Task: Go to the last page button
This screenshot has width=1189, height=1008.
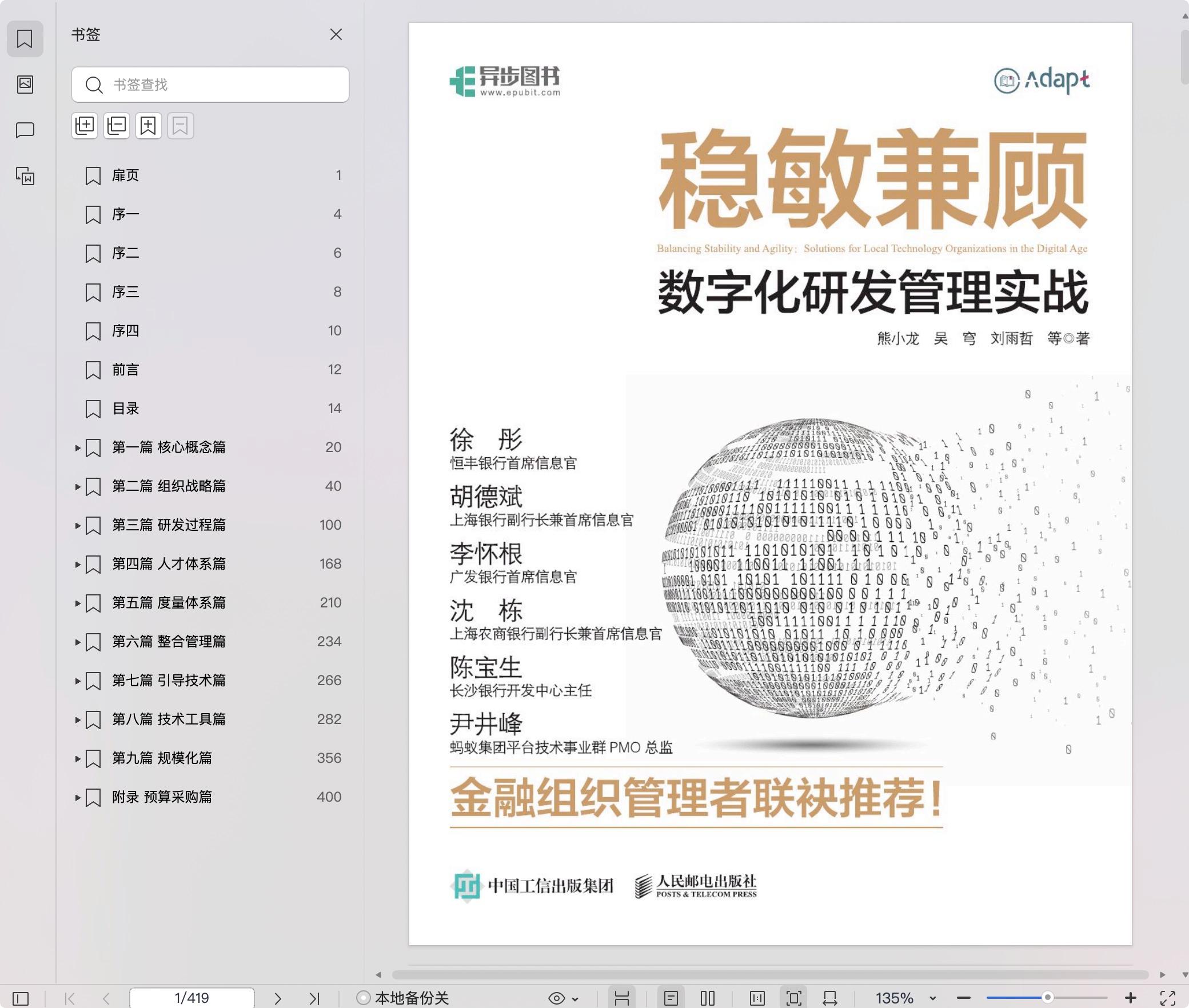Action: pyautogui.click(x=314, y=998)
